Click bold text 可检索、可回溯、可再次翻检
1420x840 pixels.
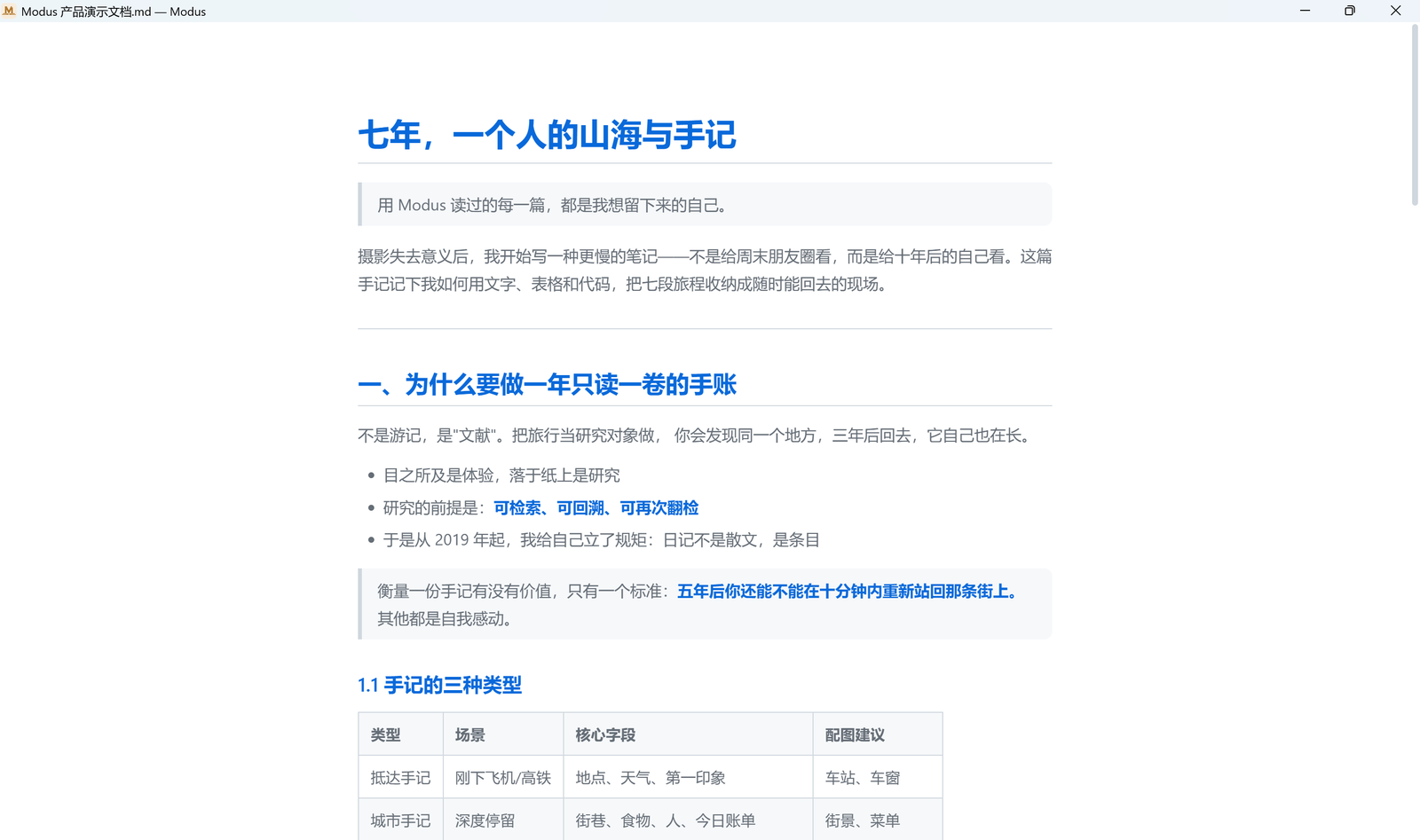click(x=596, y=507)
